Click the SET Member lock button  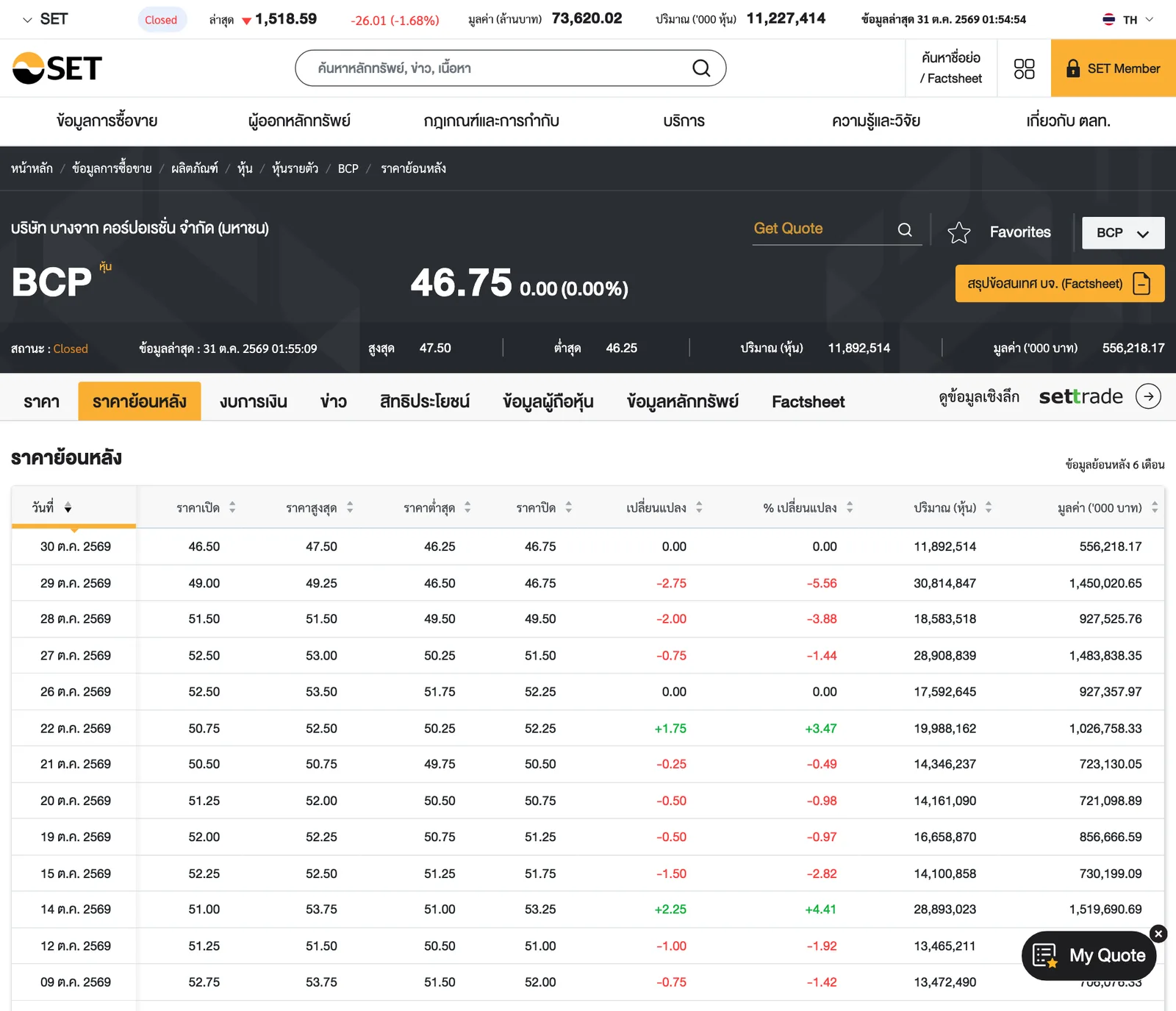[1113, 68]
